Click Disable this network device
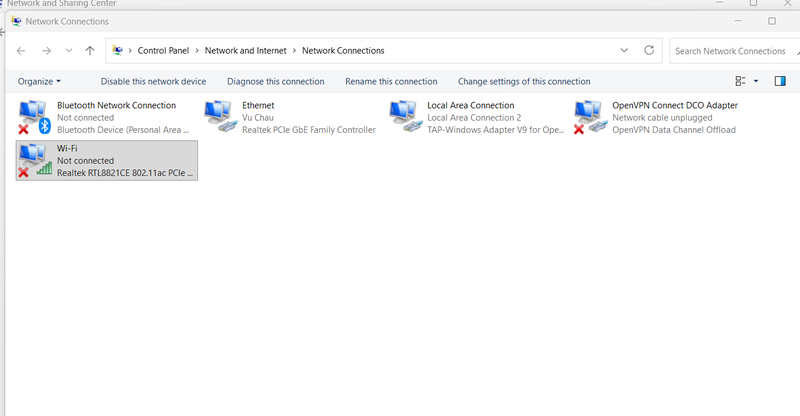The width and height of the screenshot is (800, 416). tap(153, 81)
